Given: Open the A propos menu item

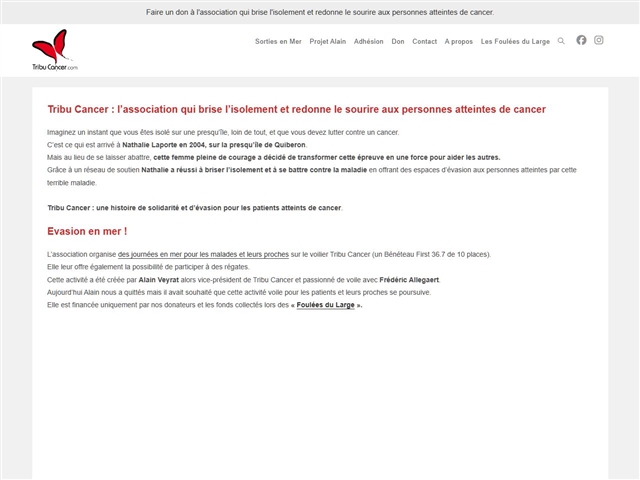Looking at the screenshot, I should (x=459, y=41).
